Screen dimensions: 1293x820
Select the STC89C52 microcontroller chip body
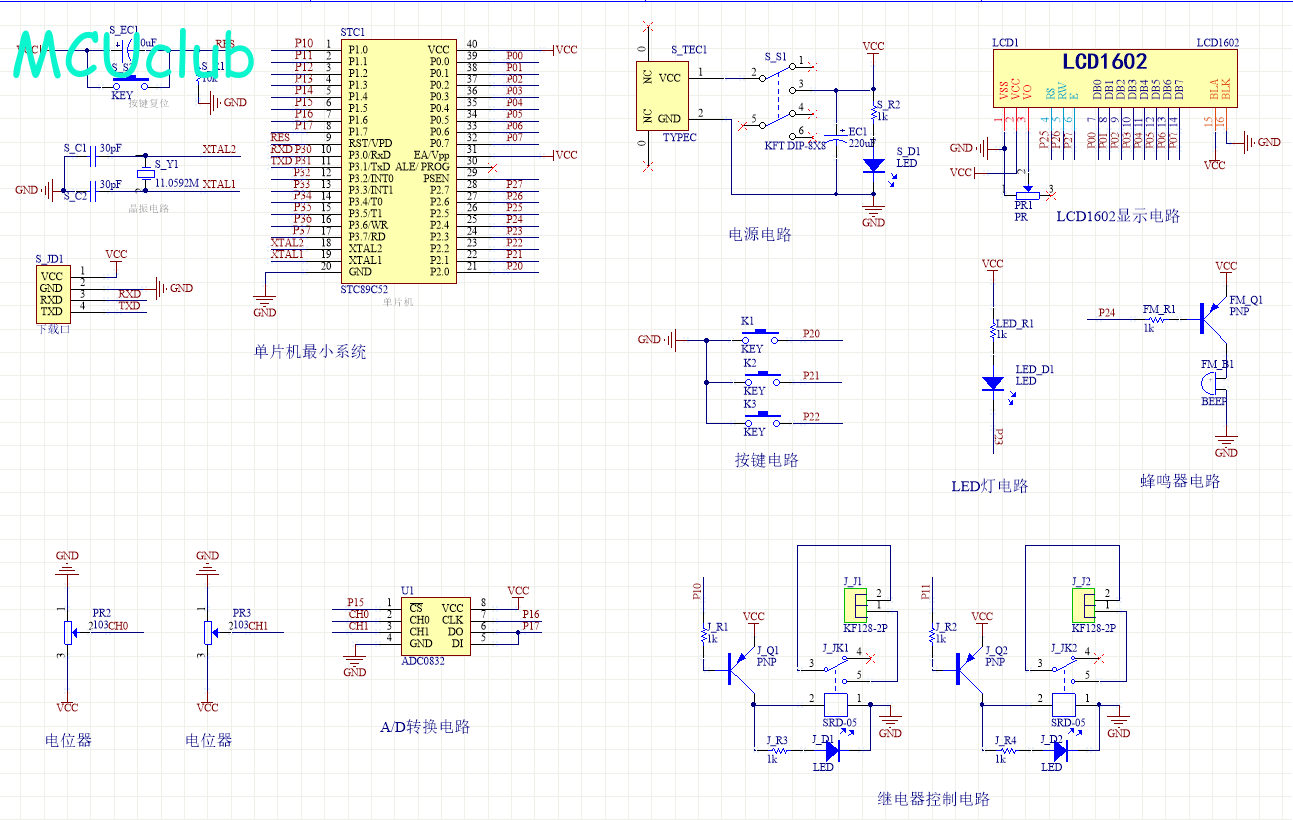(x=399, y=160)
